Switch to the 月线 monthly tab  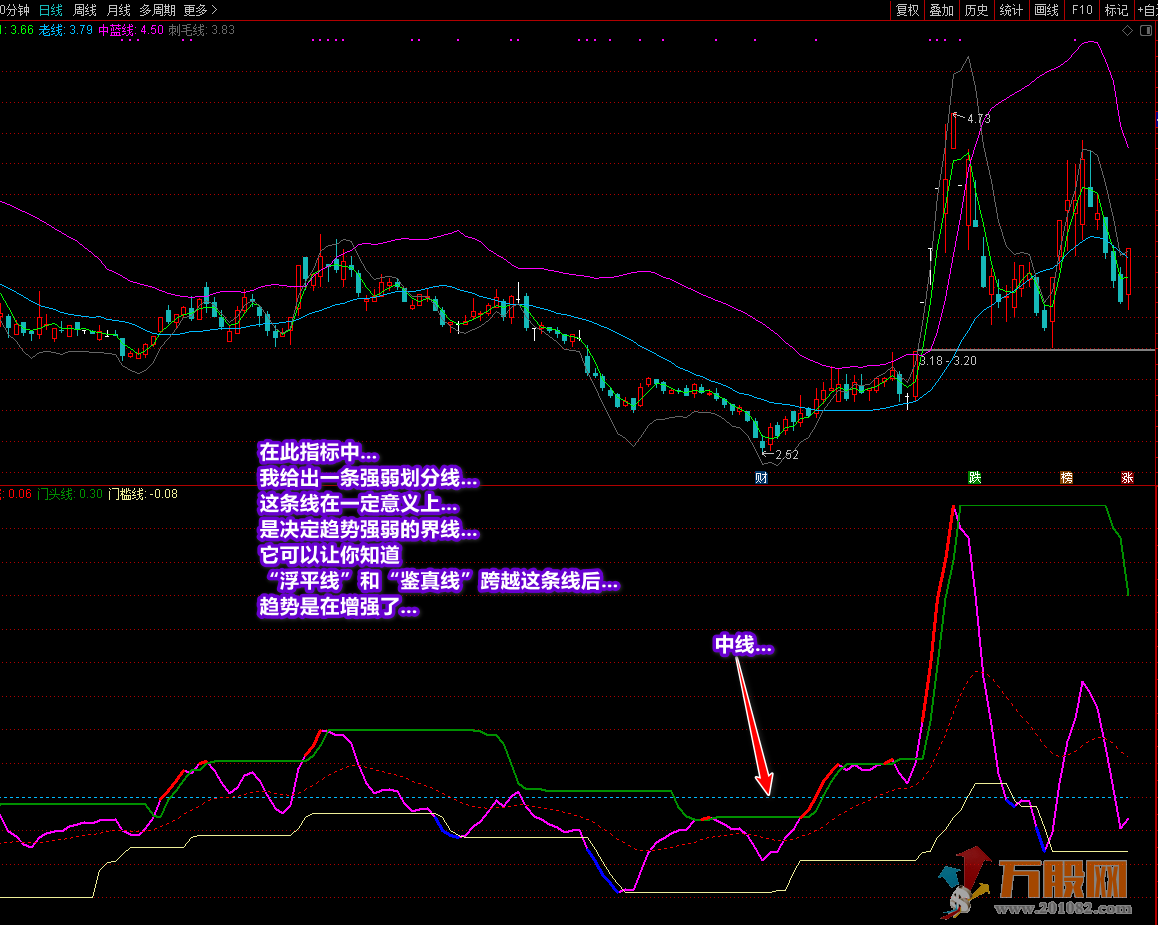tap(119, 10)
